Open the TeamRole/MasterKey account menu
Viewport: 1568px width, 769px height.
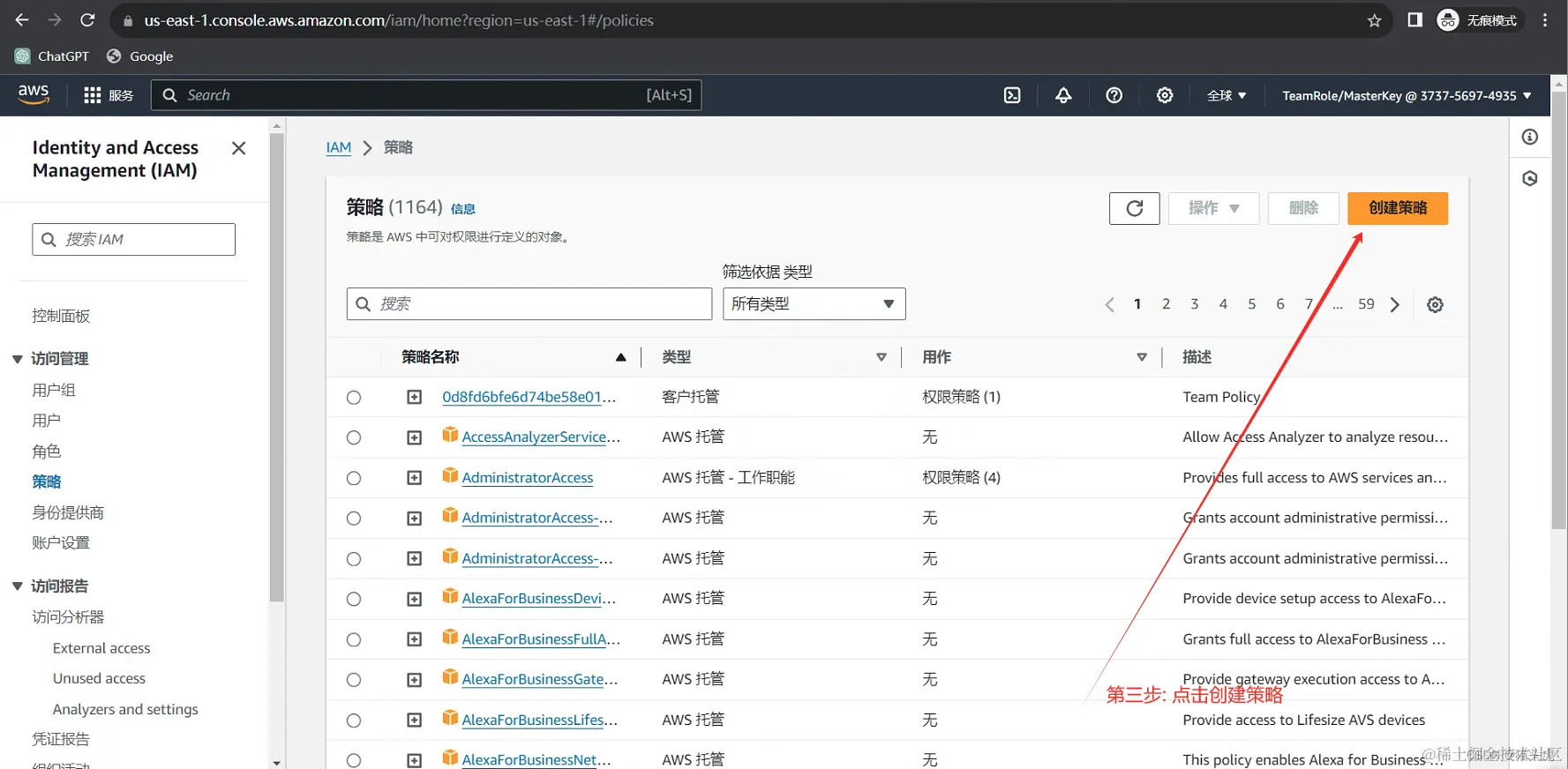[x=1407, y=95]
